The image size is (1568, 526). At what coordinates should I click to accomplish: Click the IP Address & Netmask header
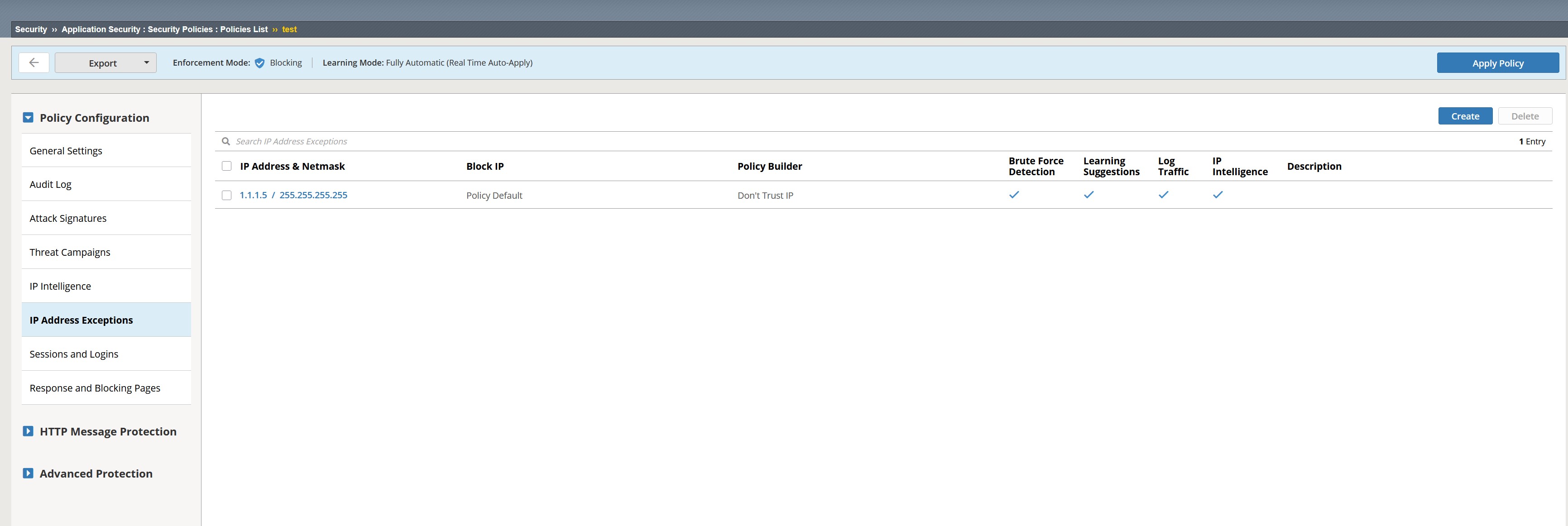click(x=292, y=166)
